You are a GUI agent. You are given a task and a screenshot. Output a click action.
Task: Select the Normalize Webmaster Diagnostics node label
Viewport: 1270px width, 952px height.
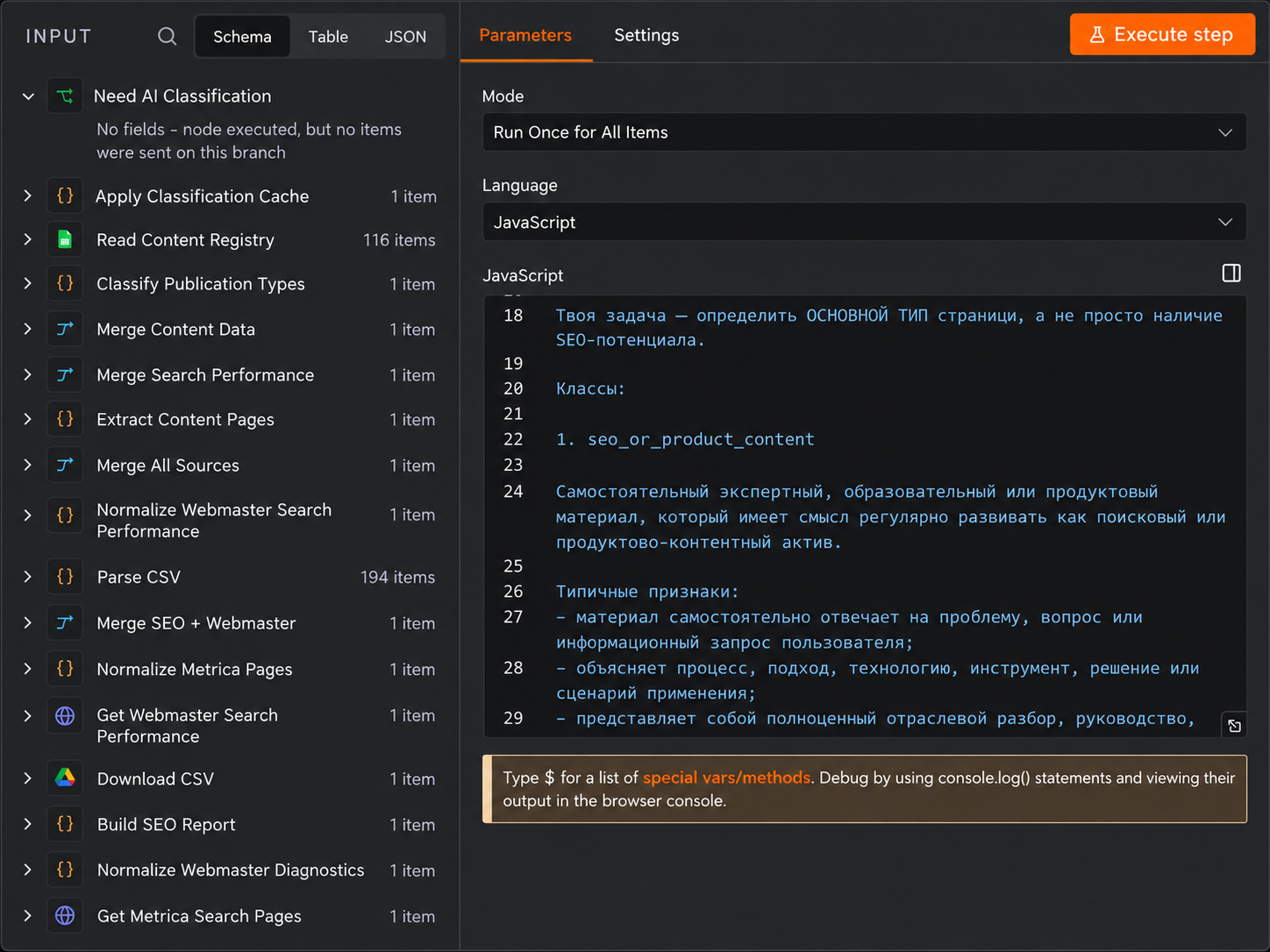coord(231,870)
